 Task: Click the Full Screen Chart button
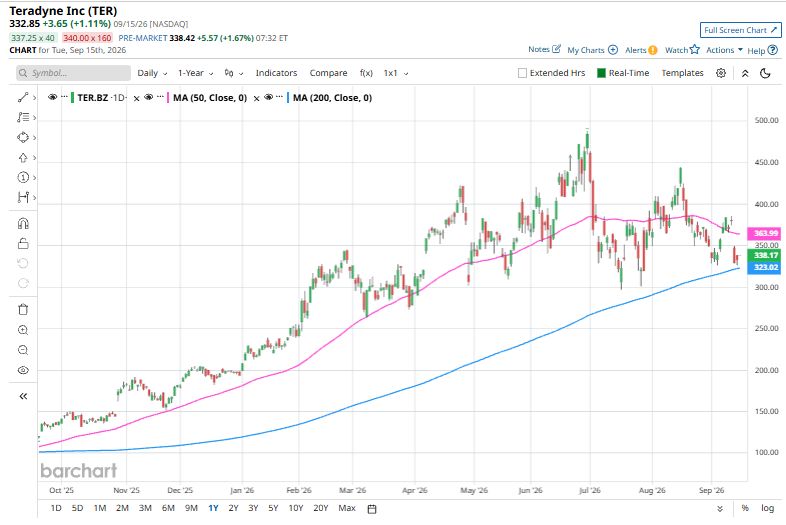pos(740,30)
